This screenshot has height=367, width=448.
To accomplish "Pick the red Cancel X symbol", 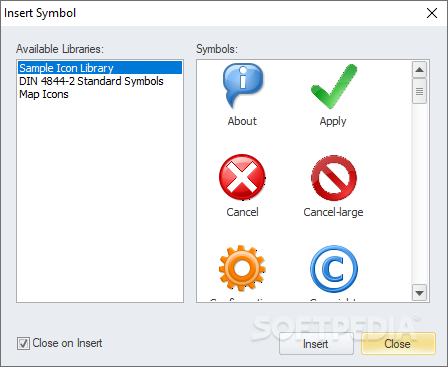I will (242, 177).
